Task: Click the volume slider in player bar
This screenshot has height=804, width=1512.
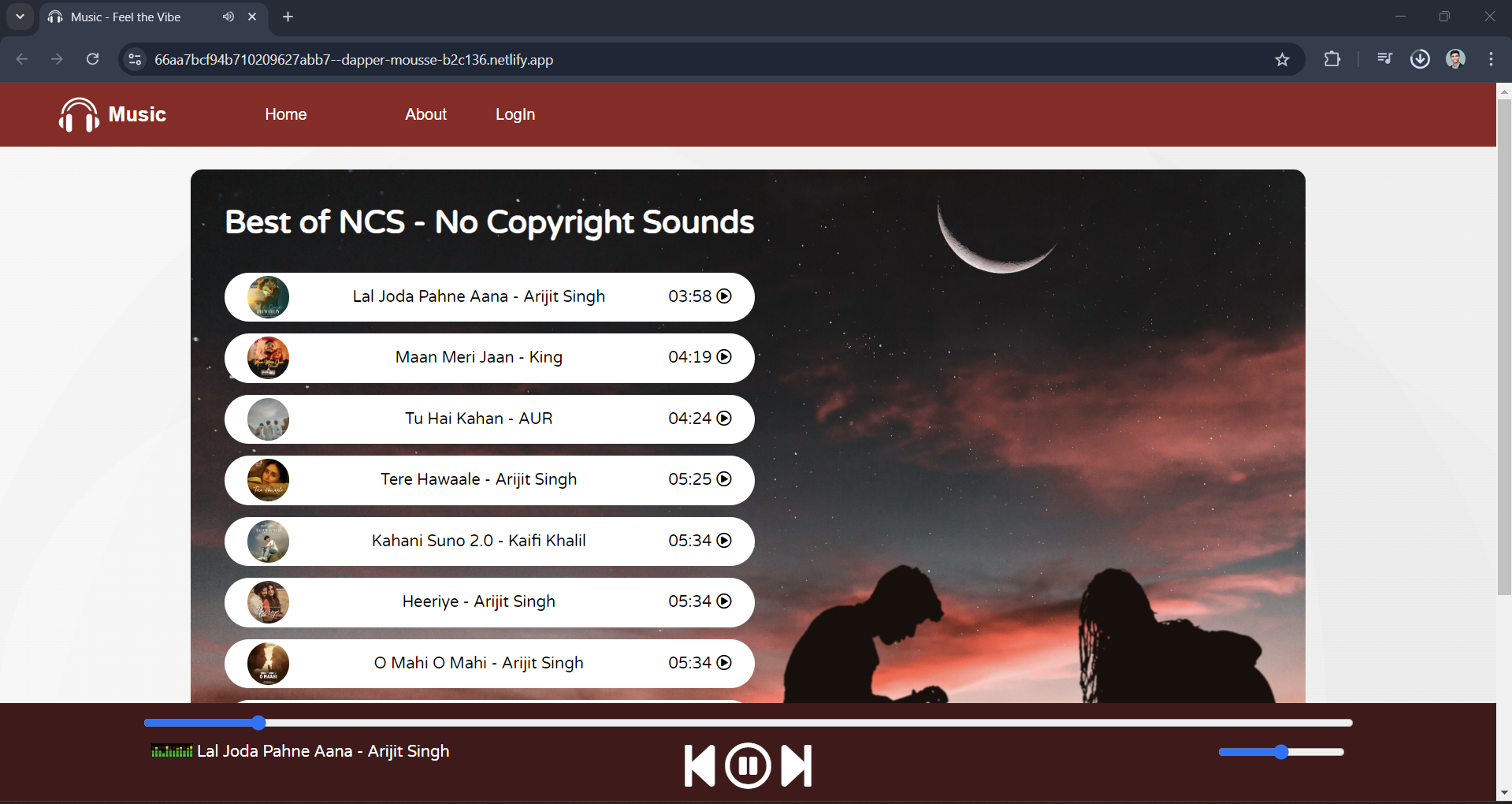Action: (x=1280, y=752)
